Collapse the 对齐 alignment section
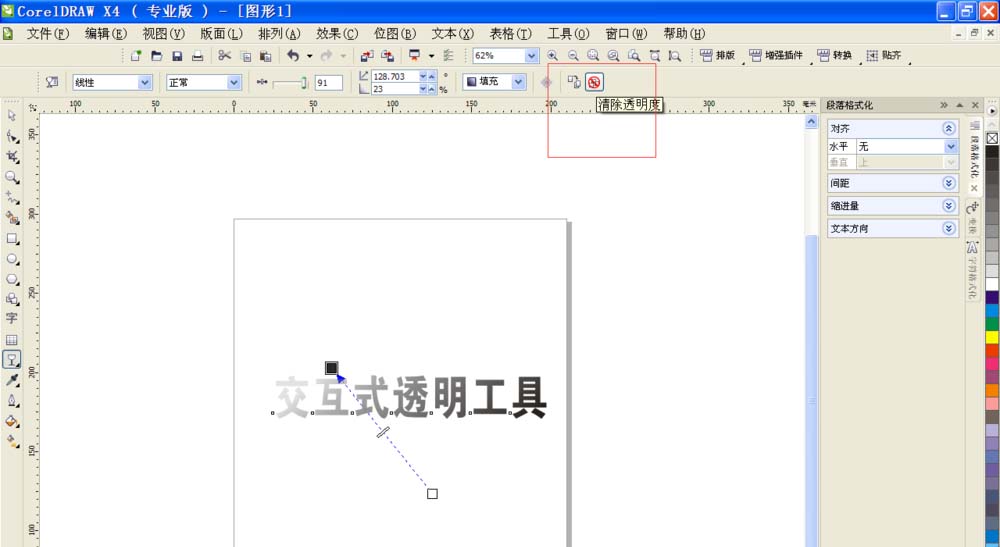Screen dimensions: 1000x547 tap(948, 128)
